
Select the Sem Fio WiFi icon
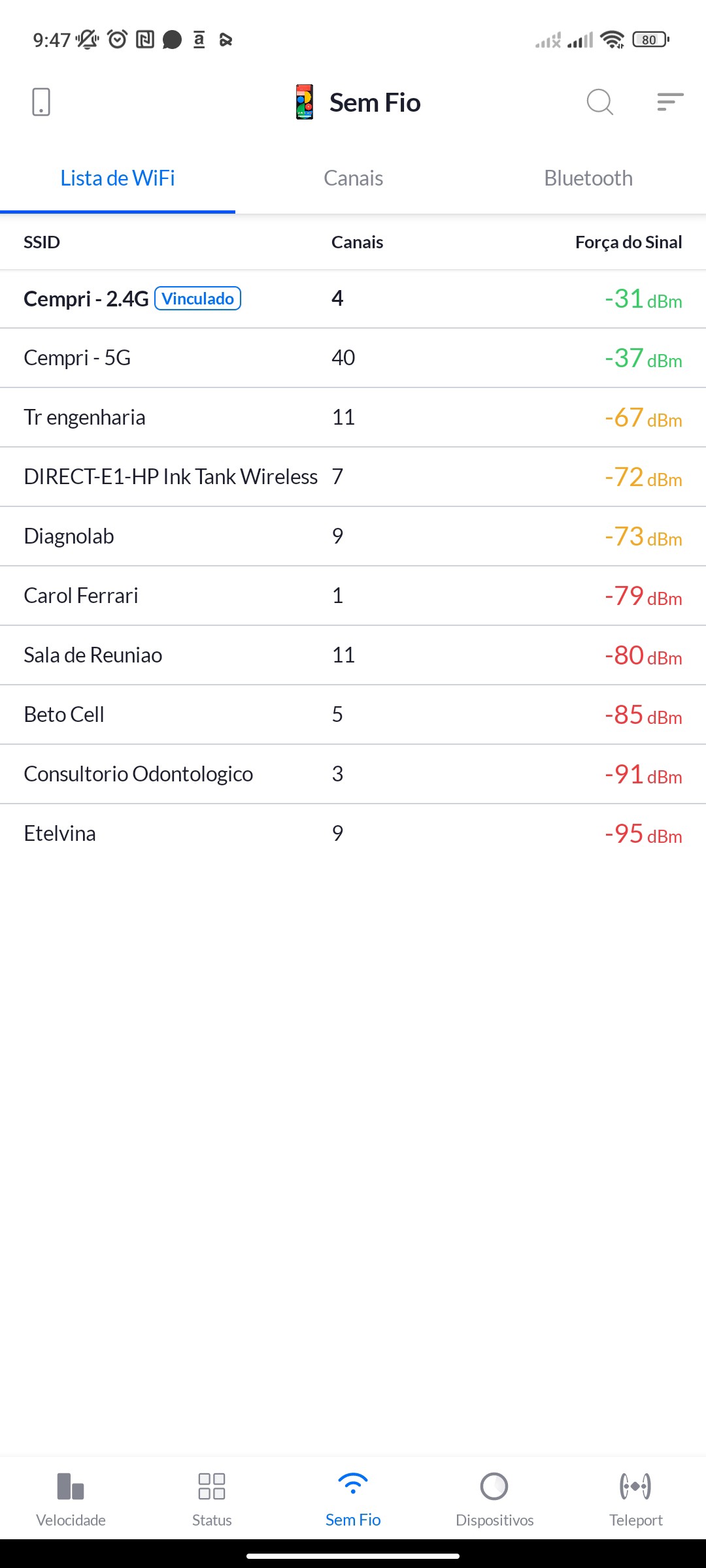coord(353,1484)
